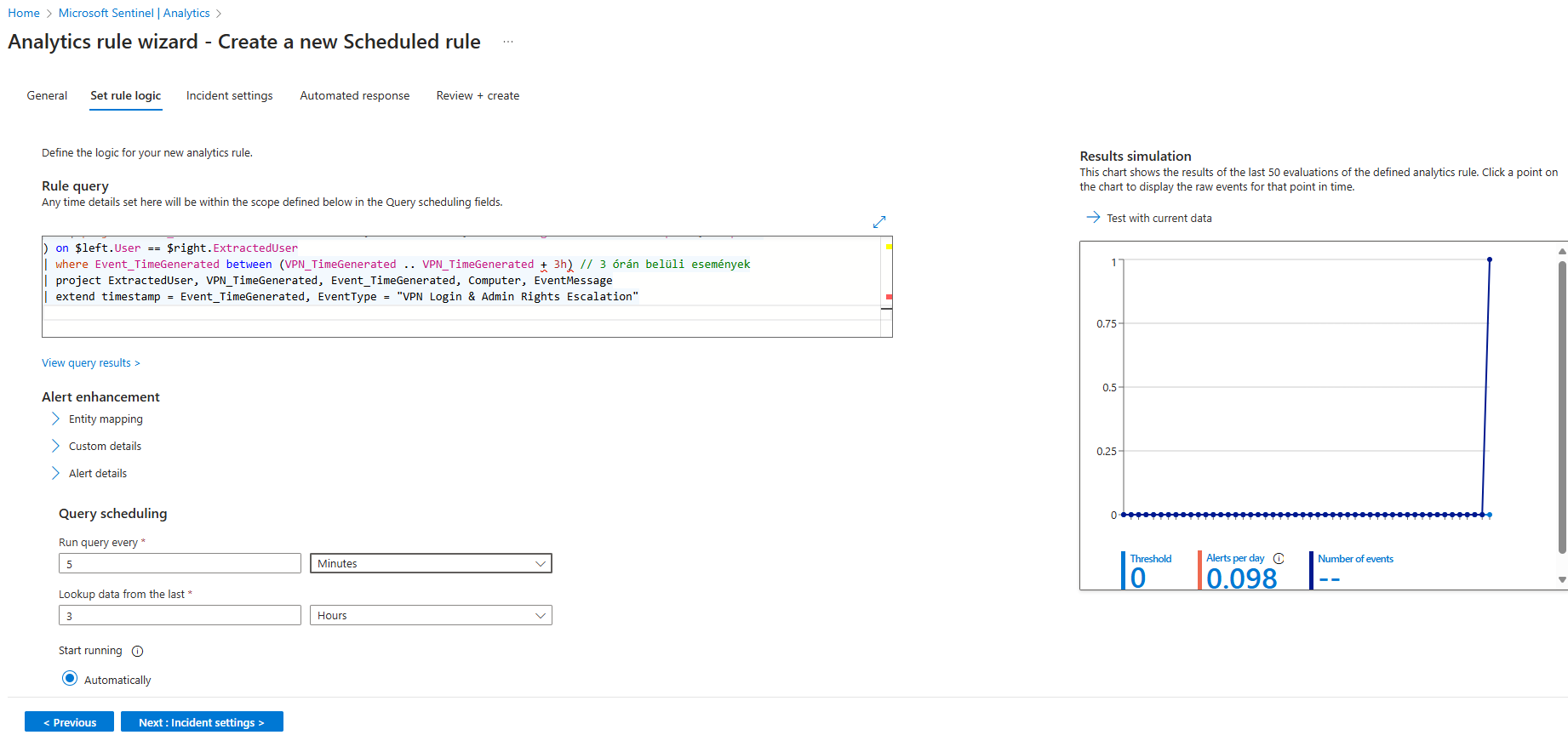This screenshot has height=735, width=1568.
Task: Click the ellipsis more options icon by title
Action: pyautogui.click(x=508, y=42)
